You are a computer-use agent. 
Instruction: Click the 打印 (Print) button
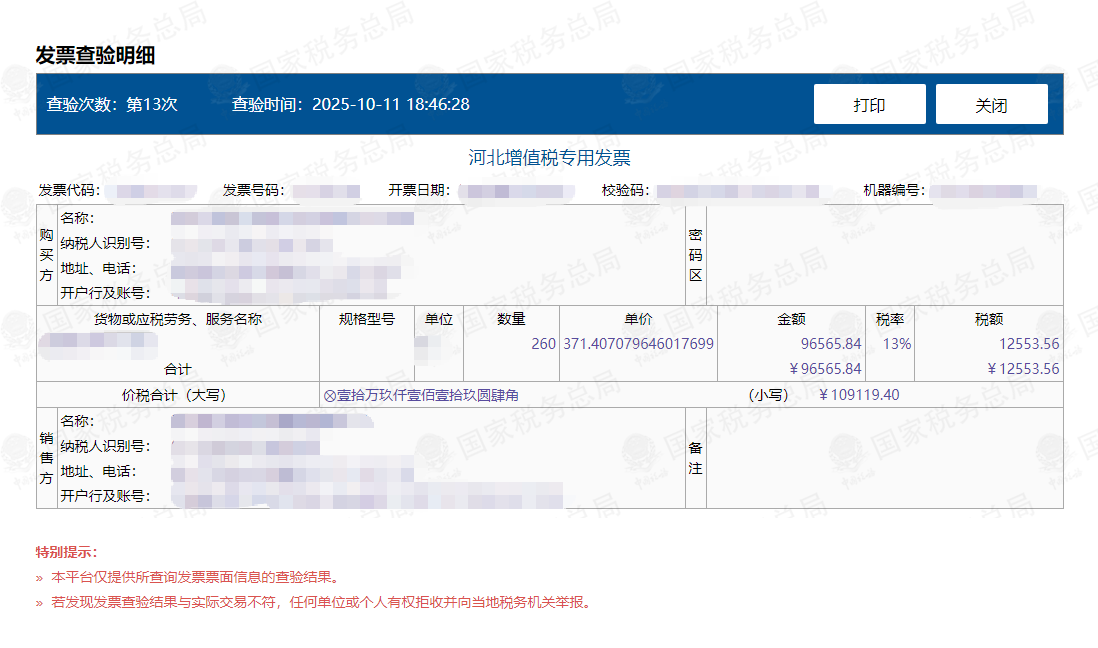[869, 103]
